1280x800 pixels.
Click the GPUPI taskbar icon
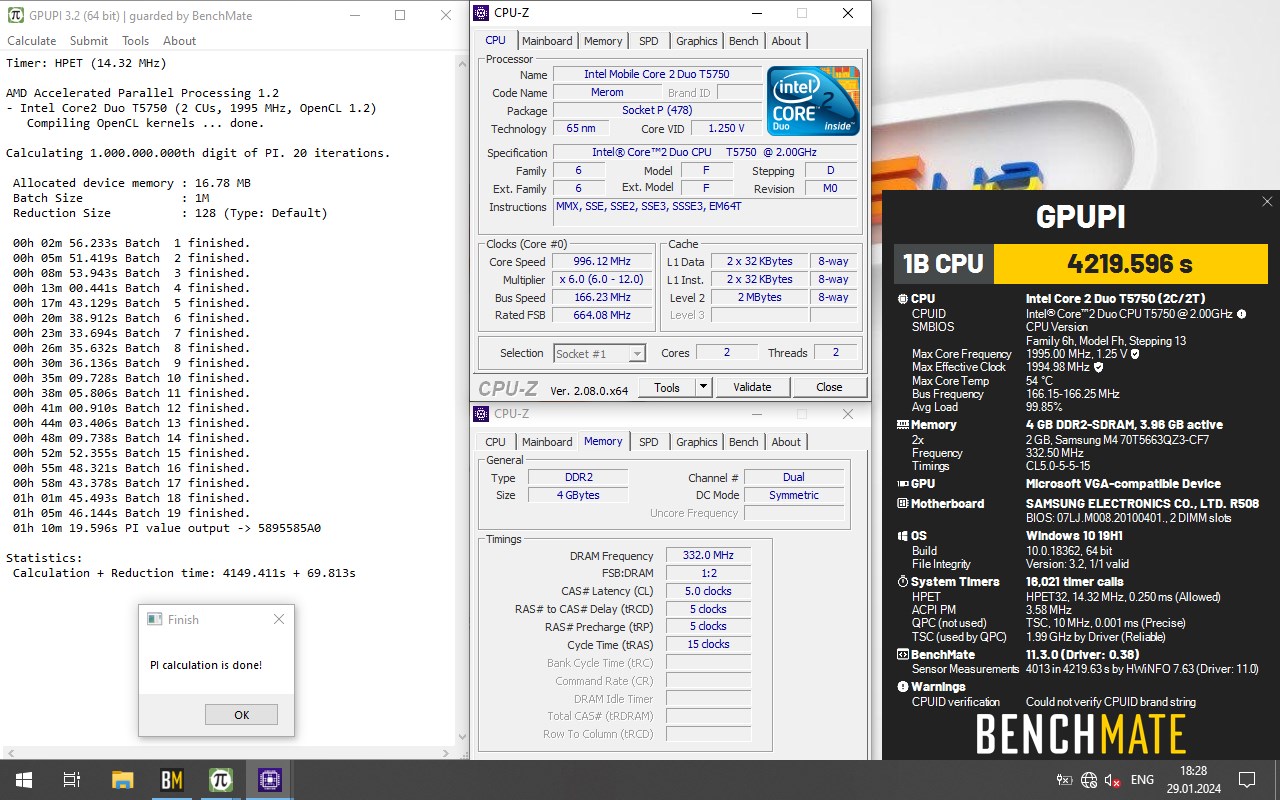(221, 780)
